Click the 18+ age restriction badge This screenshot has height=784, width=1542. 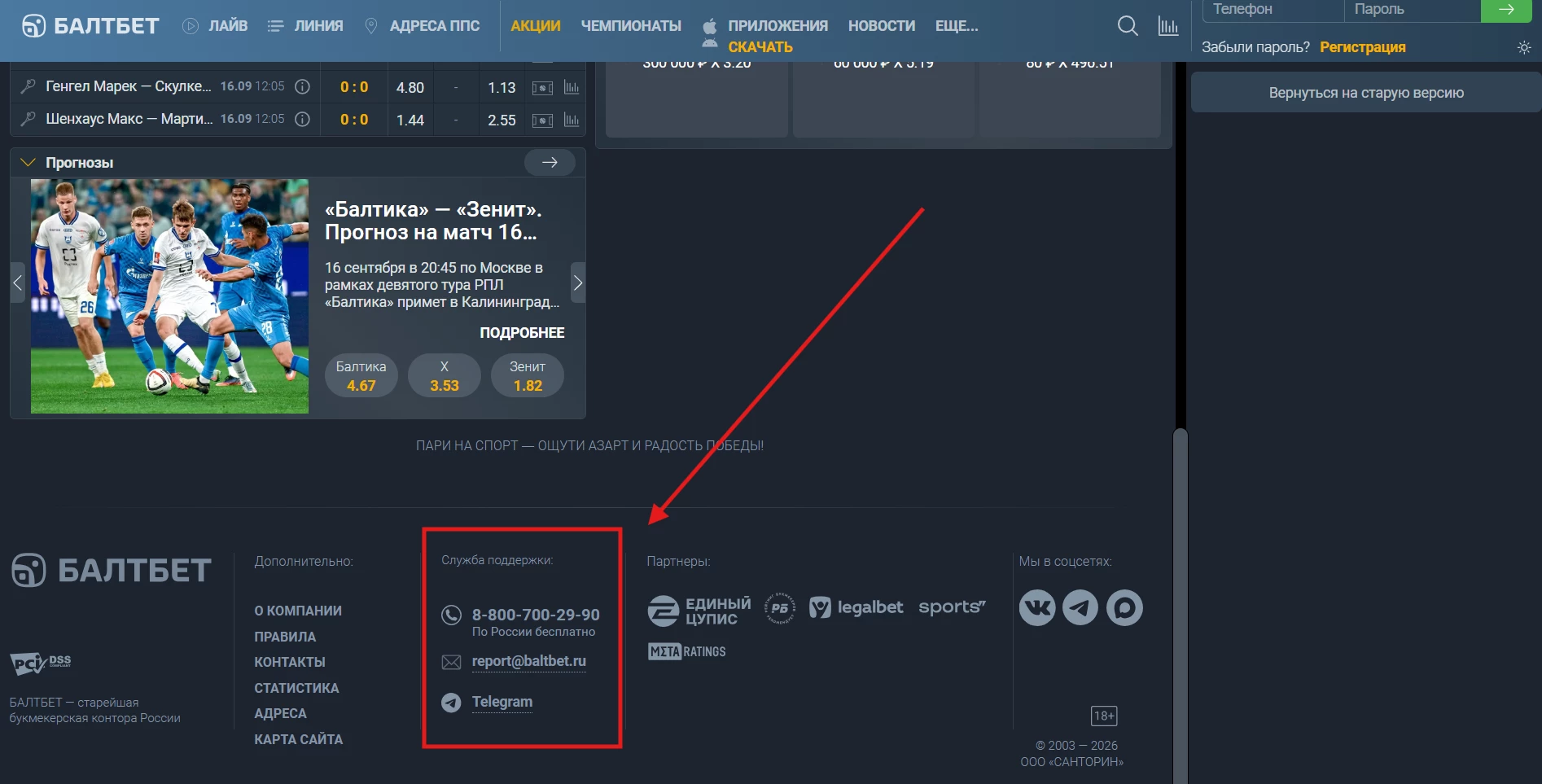tap(1104, 716)
